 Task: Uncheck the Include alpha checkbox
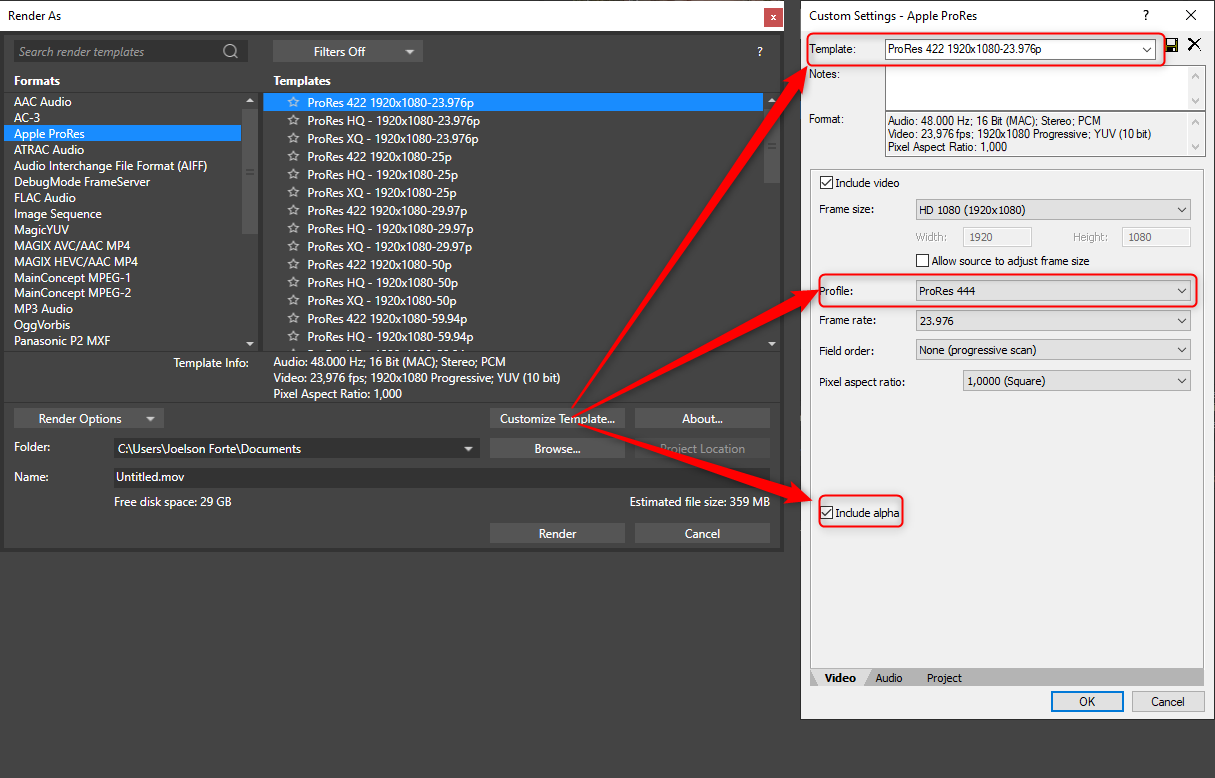pos(826,513)
